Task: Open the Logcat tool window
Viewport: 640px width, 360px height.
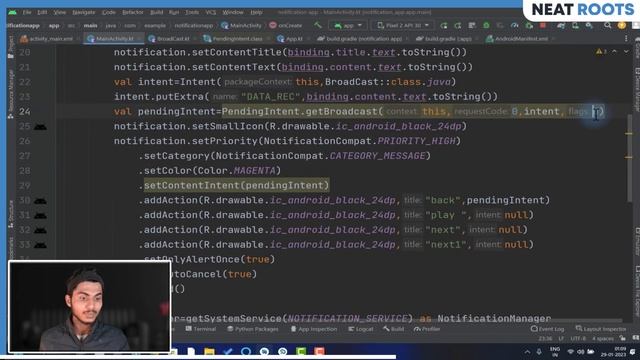Action: 361,329
